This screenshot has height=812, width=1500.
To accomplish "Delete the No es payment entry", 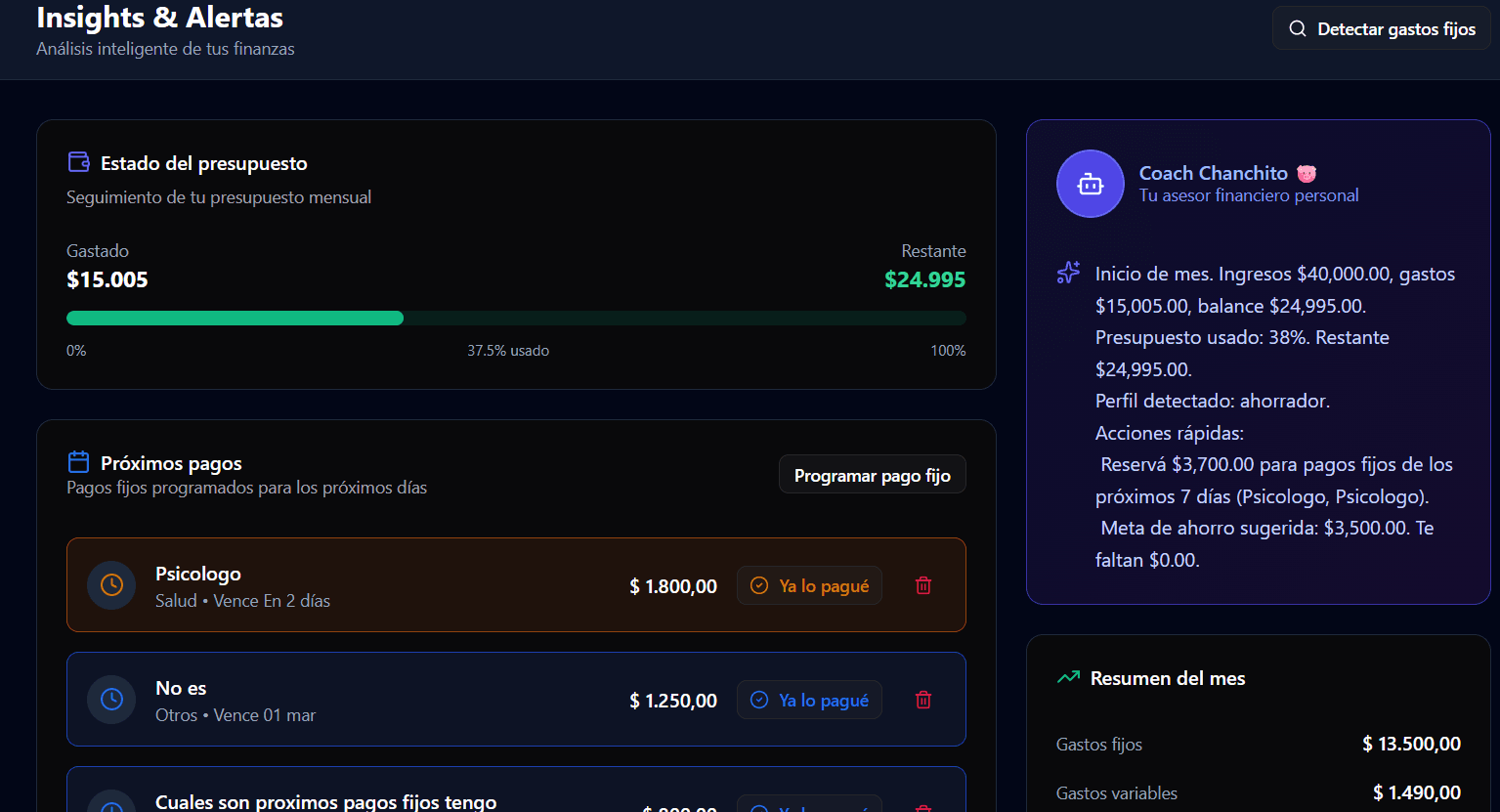I will [922, 700].
